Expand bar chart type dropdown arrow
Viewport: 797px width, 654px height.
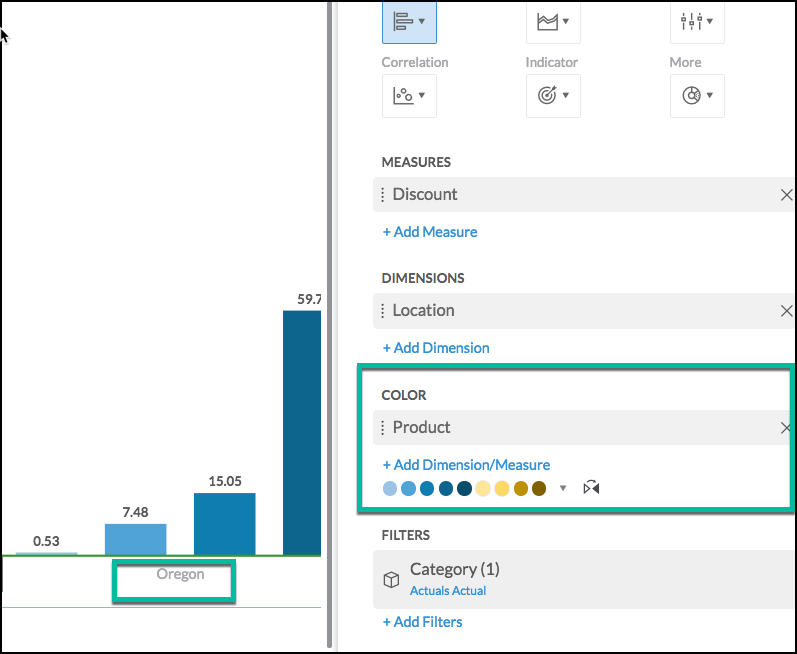click(422, 21)
